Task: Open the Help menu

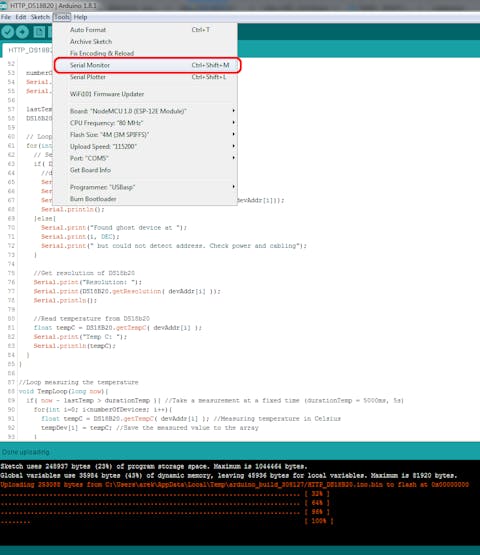Action: [x=80, y=17]
